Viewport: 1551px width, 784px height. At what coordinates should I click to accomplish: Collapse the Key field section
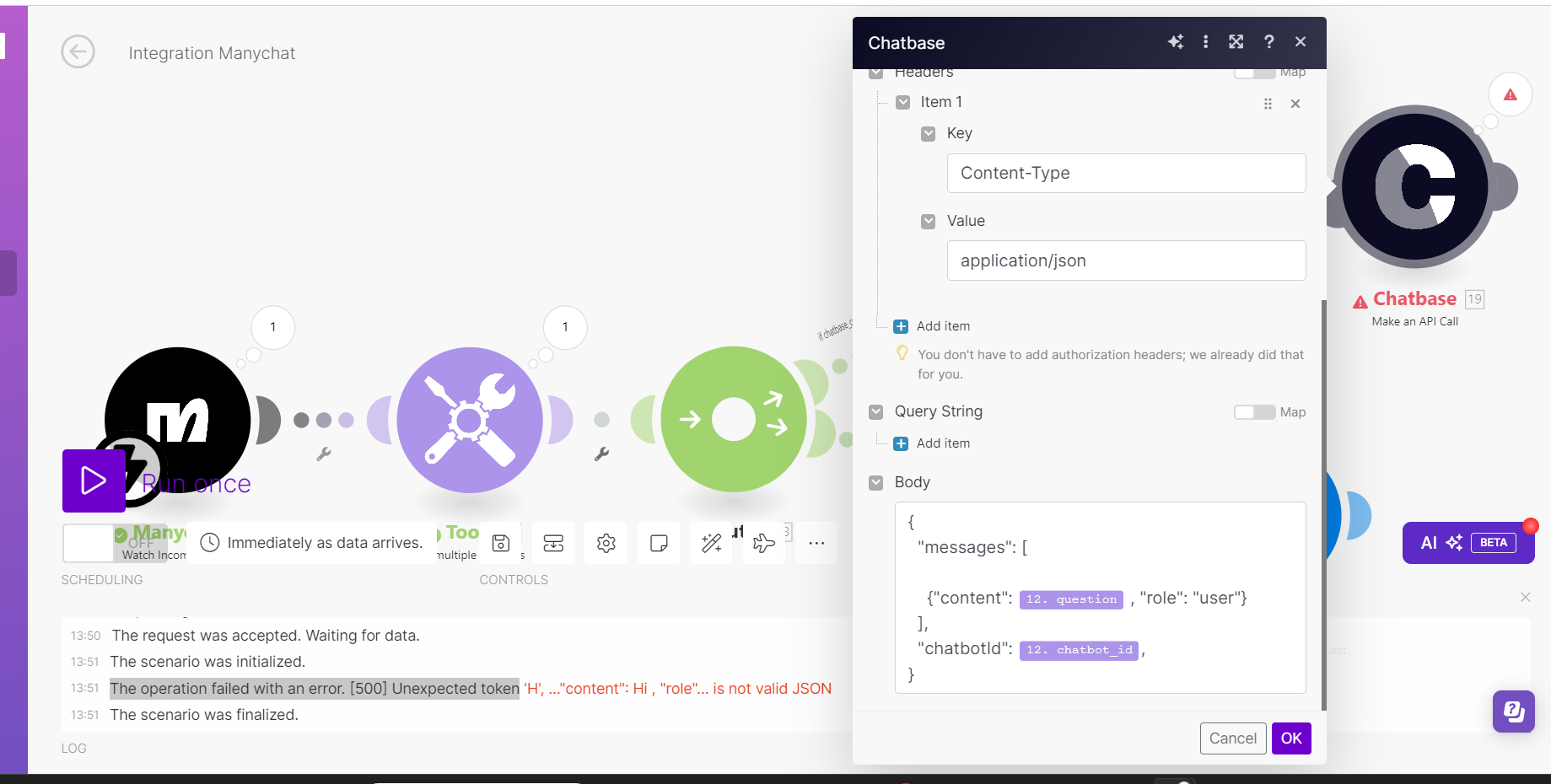[x=929, y=133]
